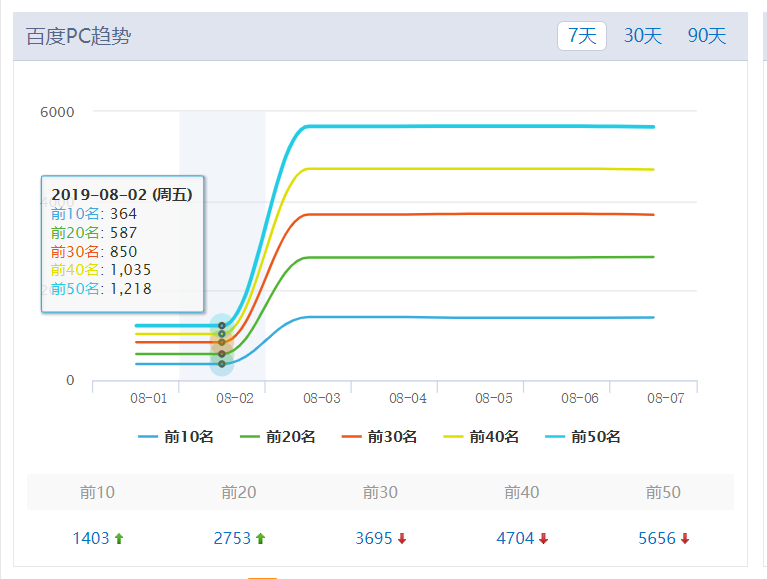
Task: Select the 90天 range tab
Action: coord(707,36)
